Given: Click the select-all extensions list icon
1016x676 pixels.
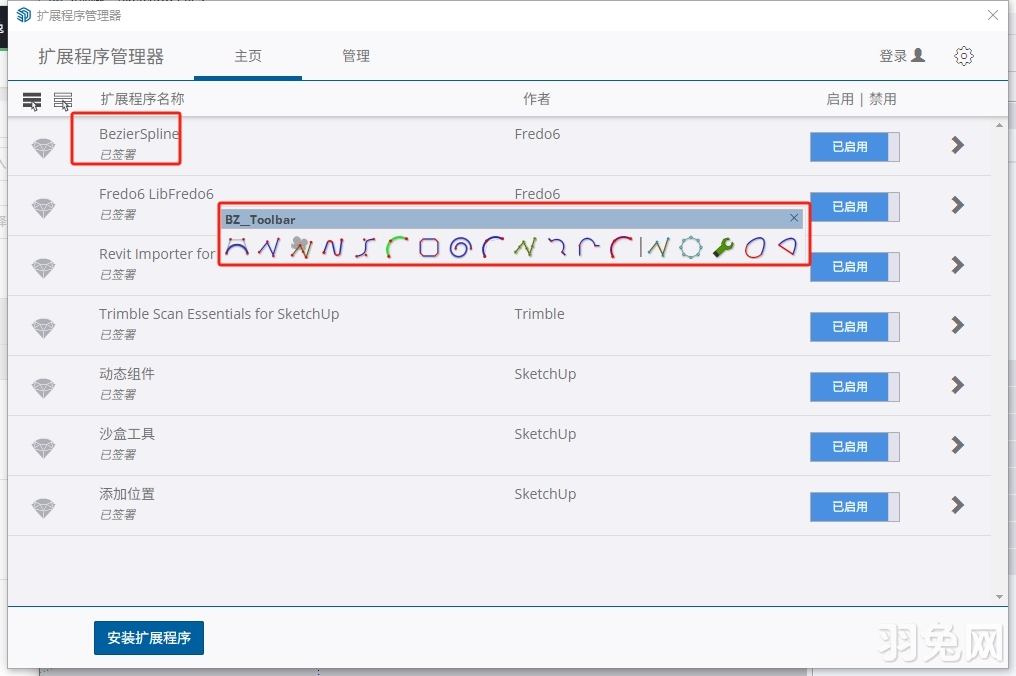Looking at the screenshot, I should (32, 101).
